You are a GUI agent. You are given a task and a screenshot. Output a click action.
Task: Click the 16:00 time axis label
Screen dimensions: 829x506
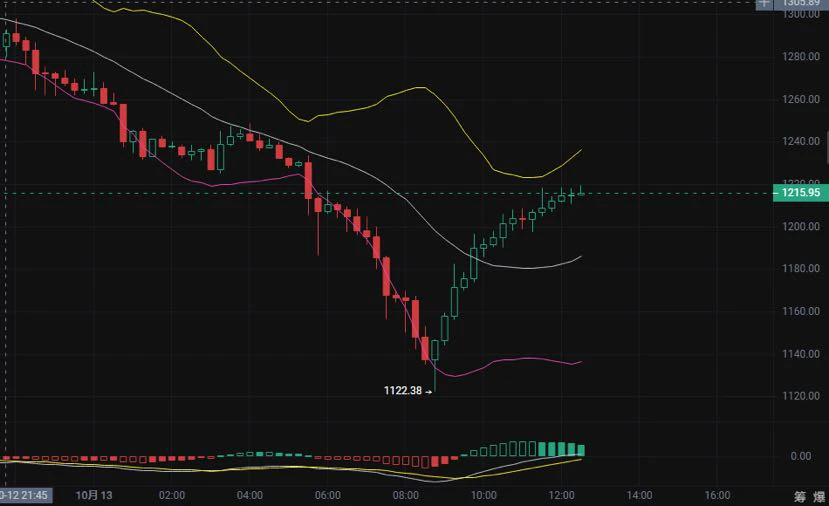coord(717,495)
